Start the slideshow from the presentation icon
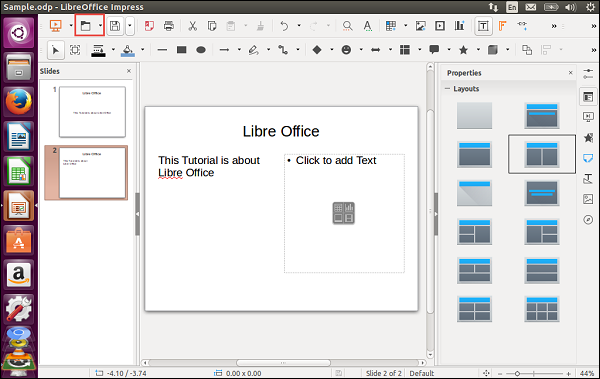This screenshot has height=379, width=600. pos(56,26)
